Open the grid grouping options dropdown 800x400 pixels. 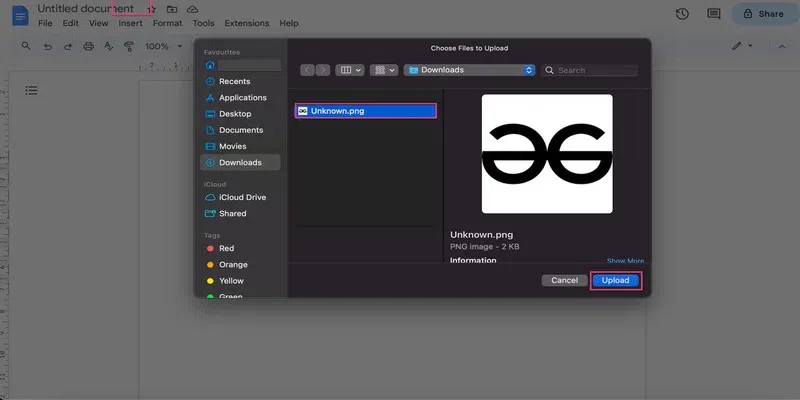click(384, 70)
